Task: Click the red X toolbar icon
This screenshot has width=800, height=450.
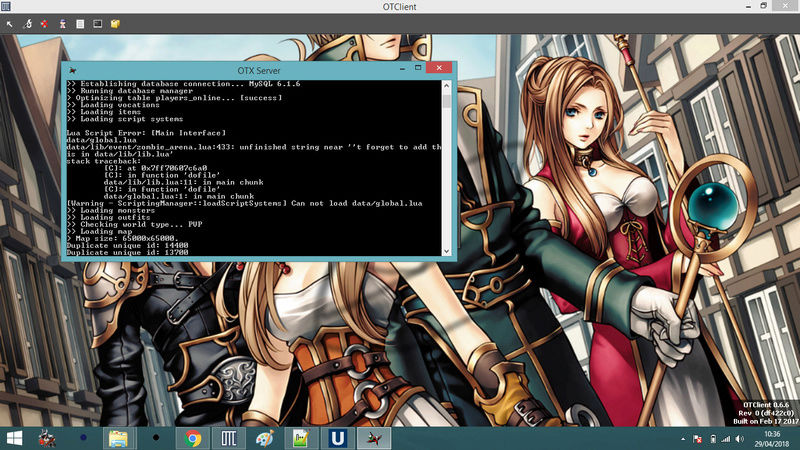Action: tap(44, 24)
